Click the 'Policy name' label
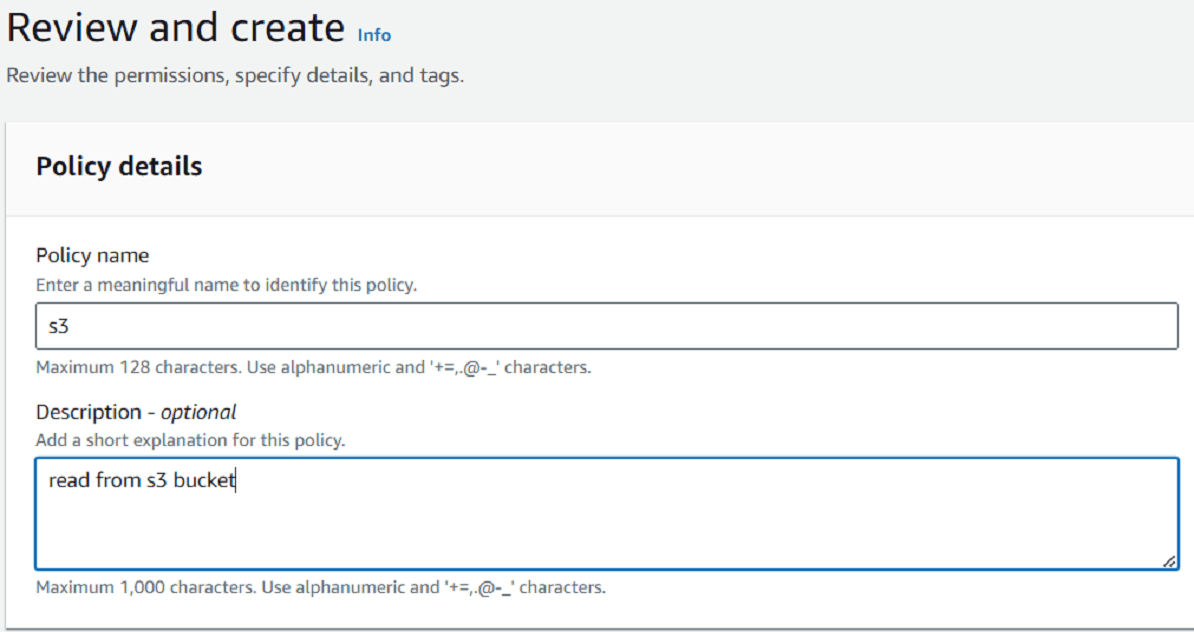The width and height of the screenshot is (1194, 632). coord(92,256)
